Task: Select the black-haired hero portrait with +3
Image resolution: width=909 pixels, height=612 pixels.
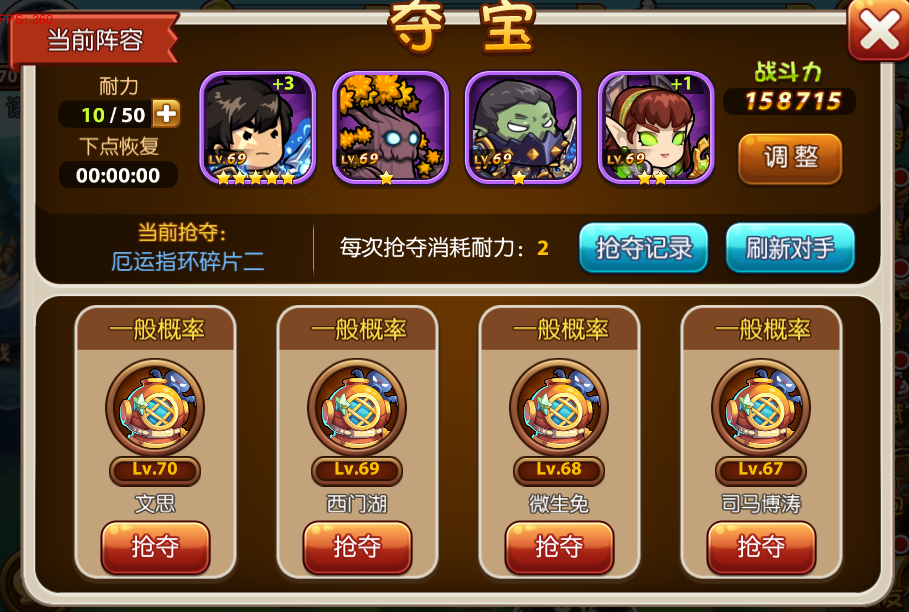Action: (257, 128)
